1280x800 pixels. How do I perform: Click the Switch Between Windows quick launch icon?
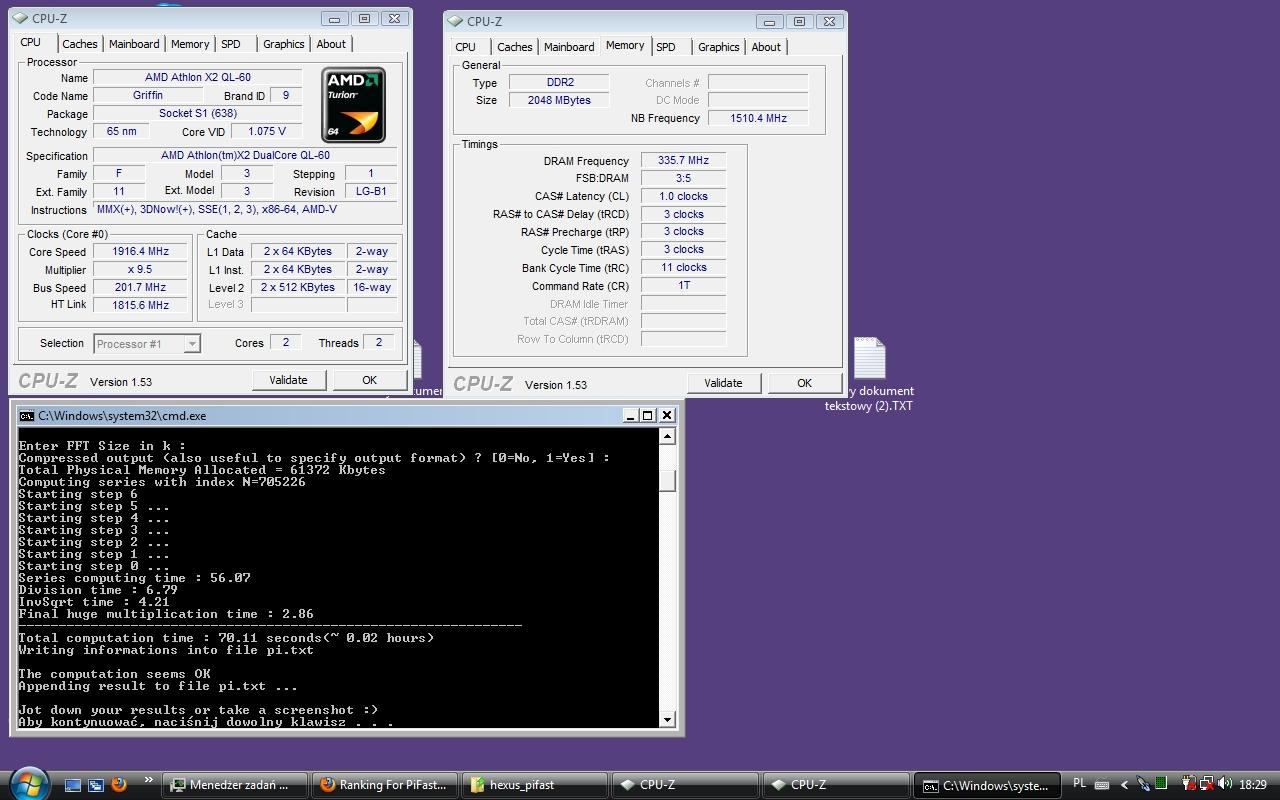96,785
